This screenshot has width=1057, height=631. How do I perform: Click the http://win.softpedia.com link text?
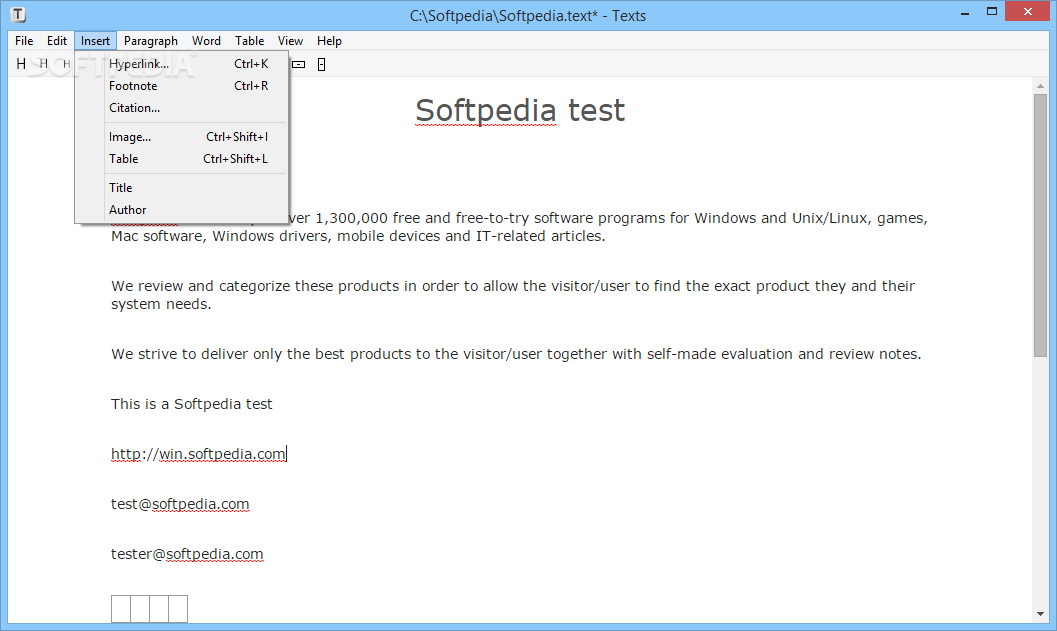[x=198, y=454]
